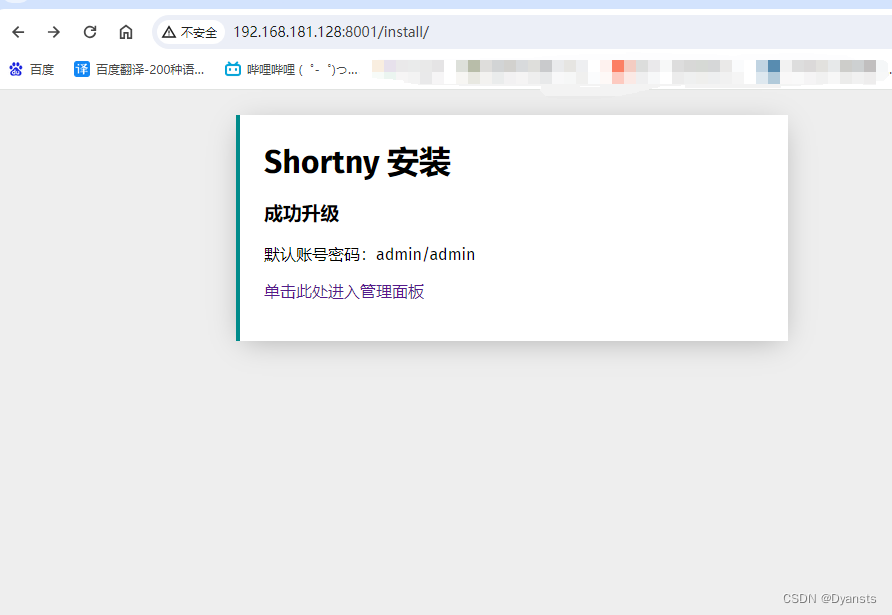The height and width of the screenshot is (615, 892).
Task: Open the 哔哩哔哩 bookmark
Action: [x=291, y=69]
